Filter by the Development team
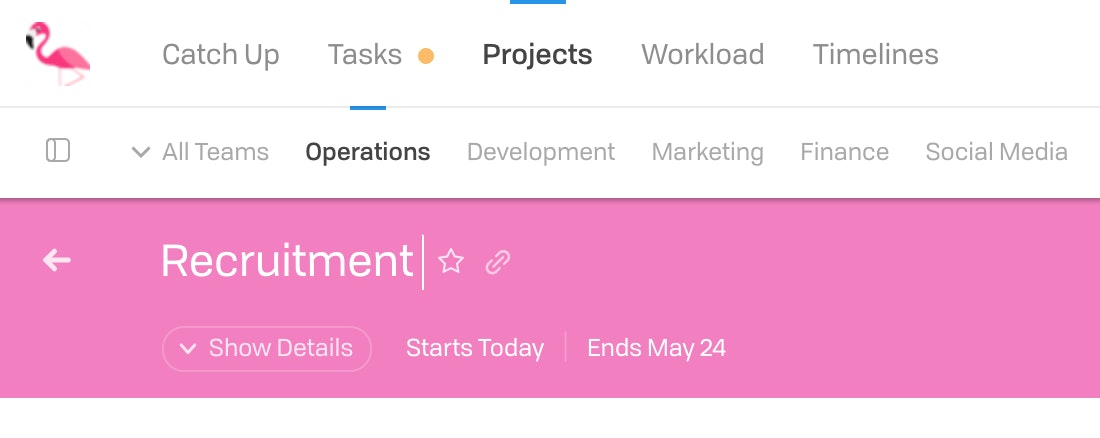Screen dimensions: 1100x438 click(x=541, y=152)
